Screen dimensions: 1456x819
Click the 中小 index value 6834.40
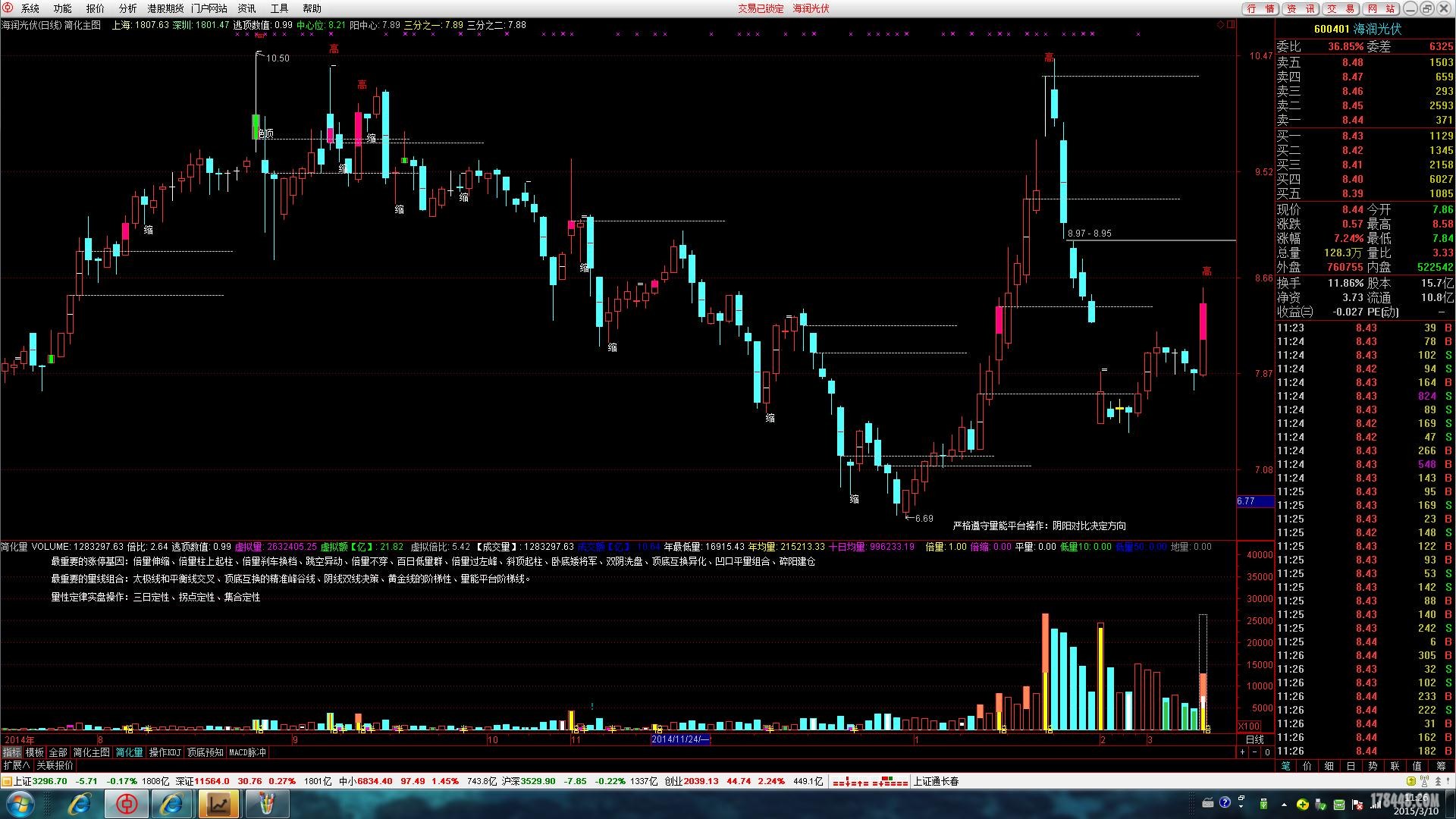[x=375, y=781]
